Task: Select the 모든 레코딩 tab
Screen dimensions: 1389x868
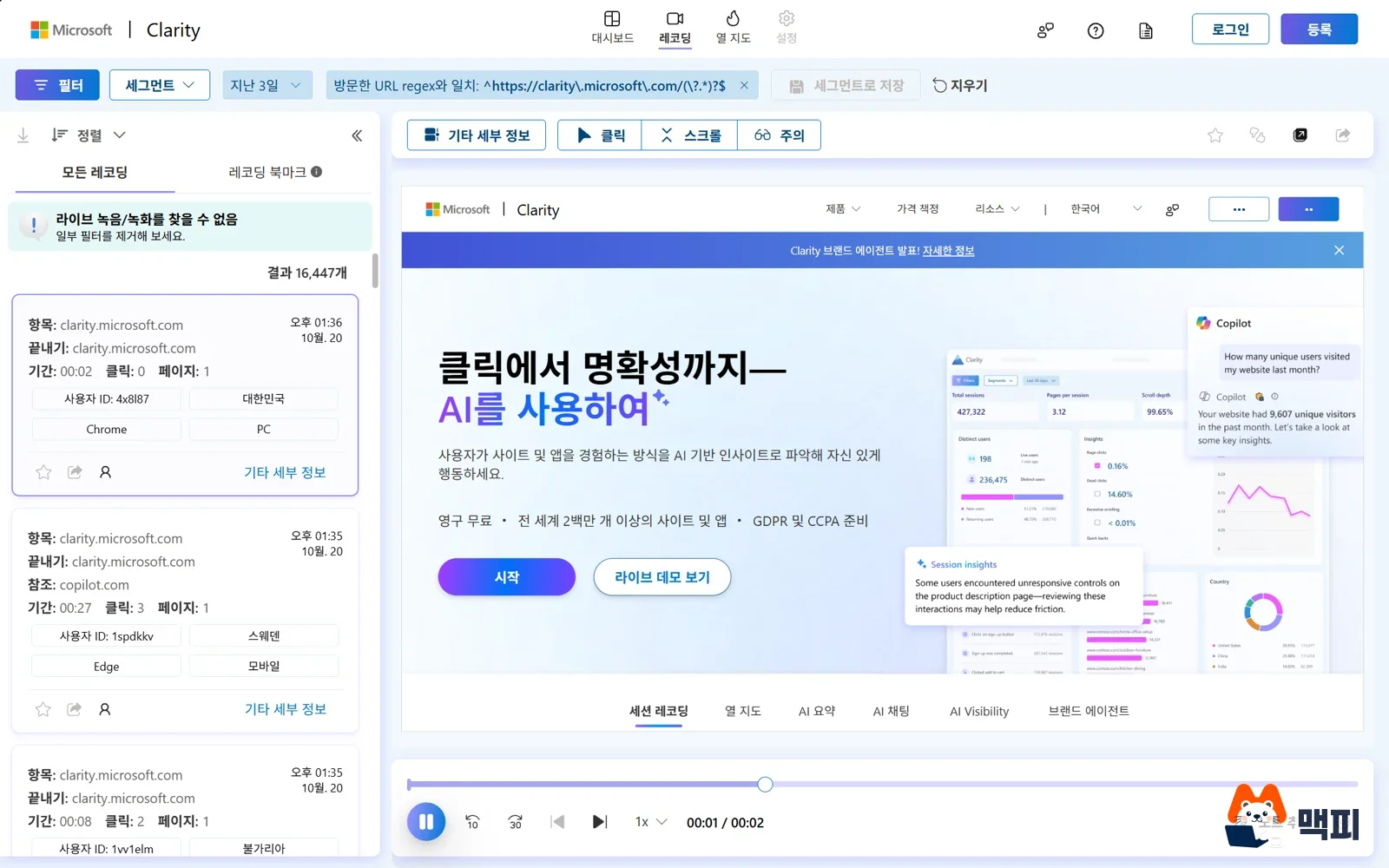Action: click(94, 172)
